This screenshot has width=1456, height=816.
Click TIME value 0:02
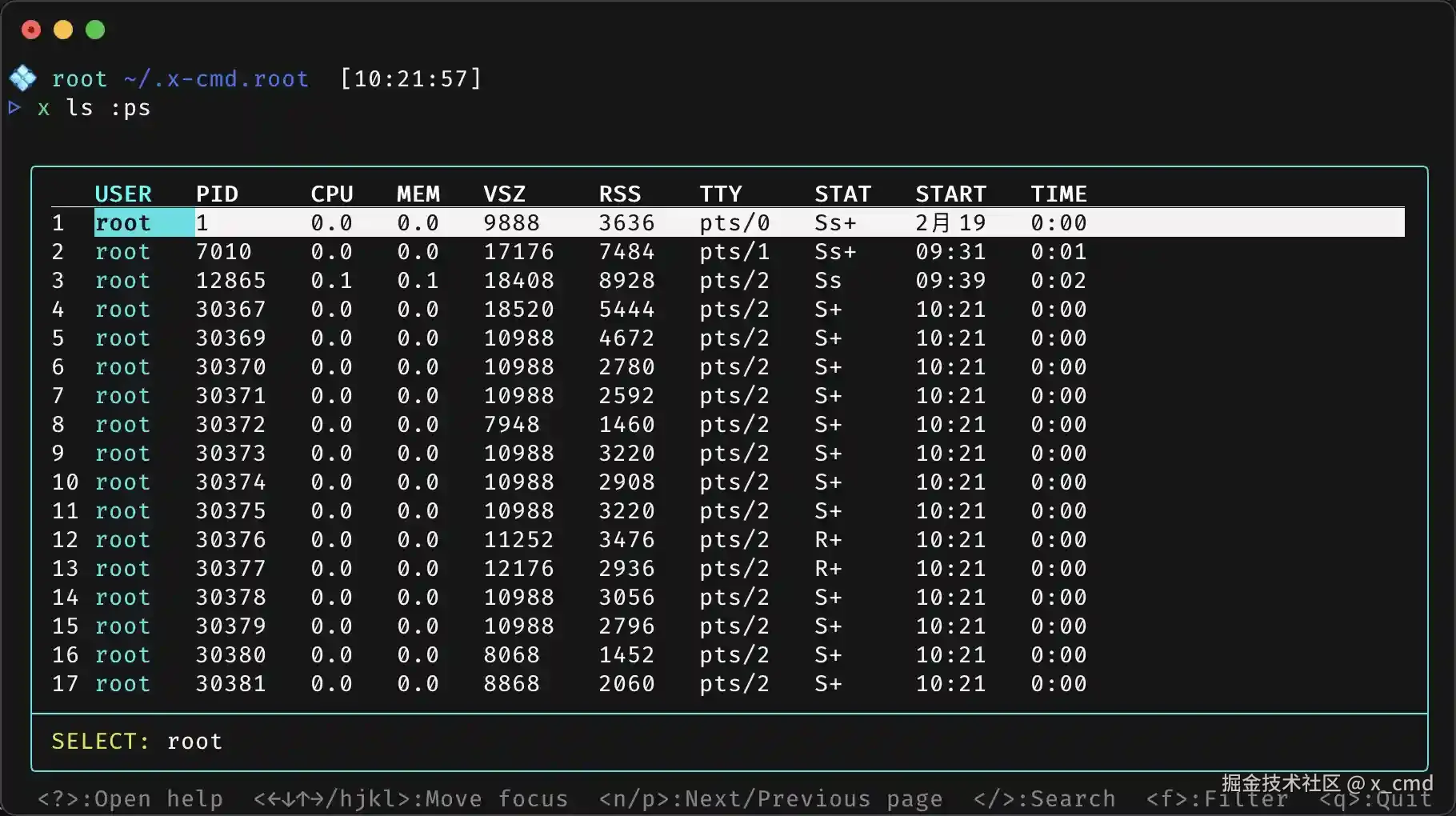click(1059, 280)
